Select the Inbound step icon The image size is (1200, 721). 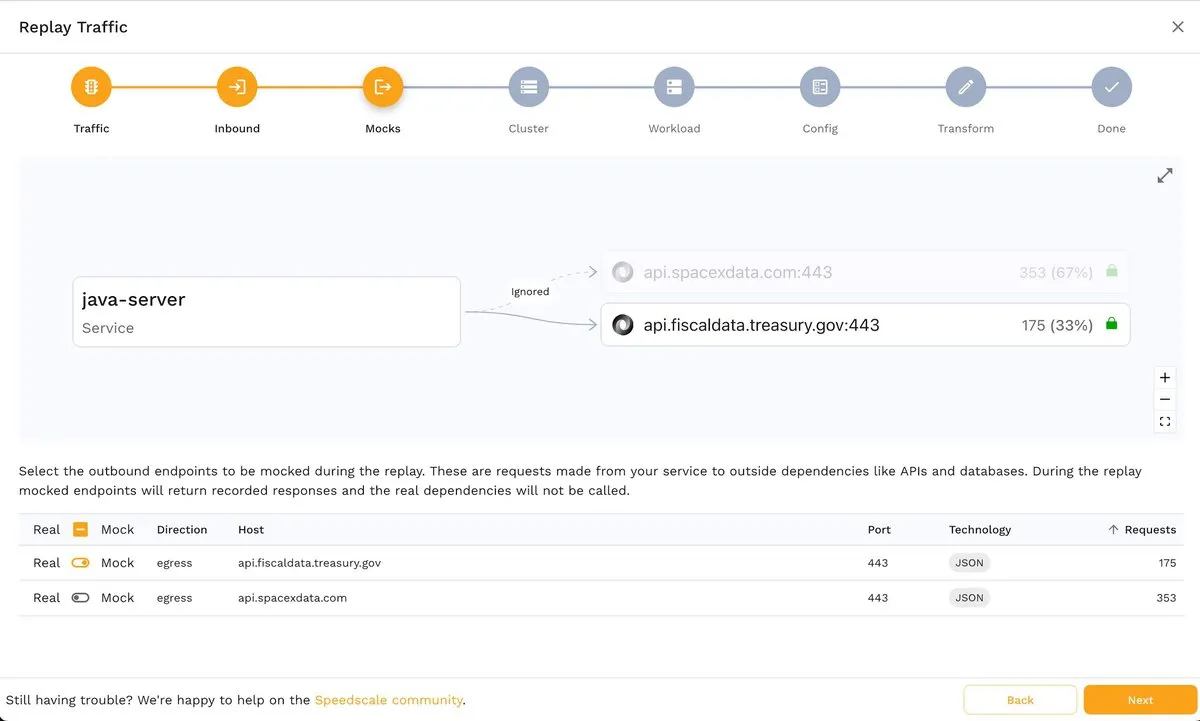pyautogui.click(x=237, y=87)
